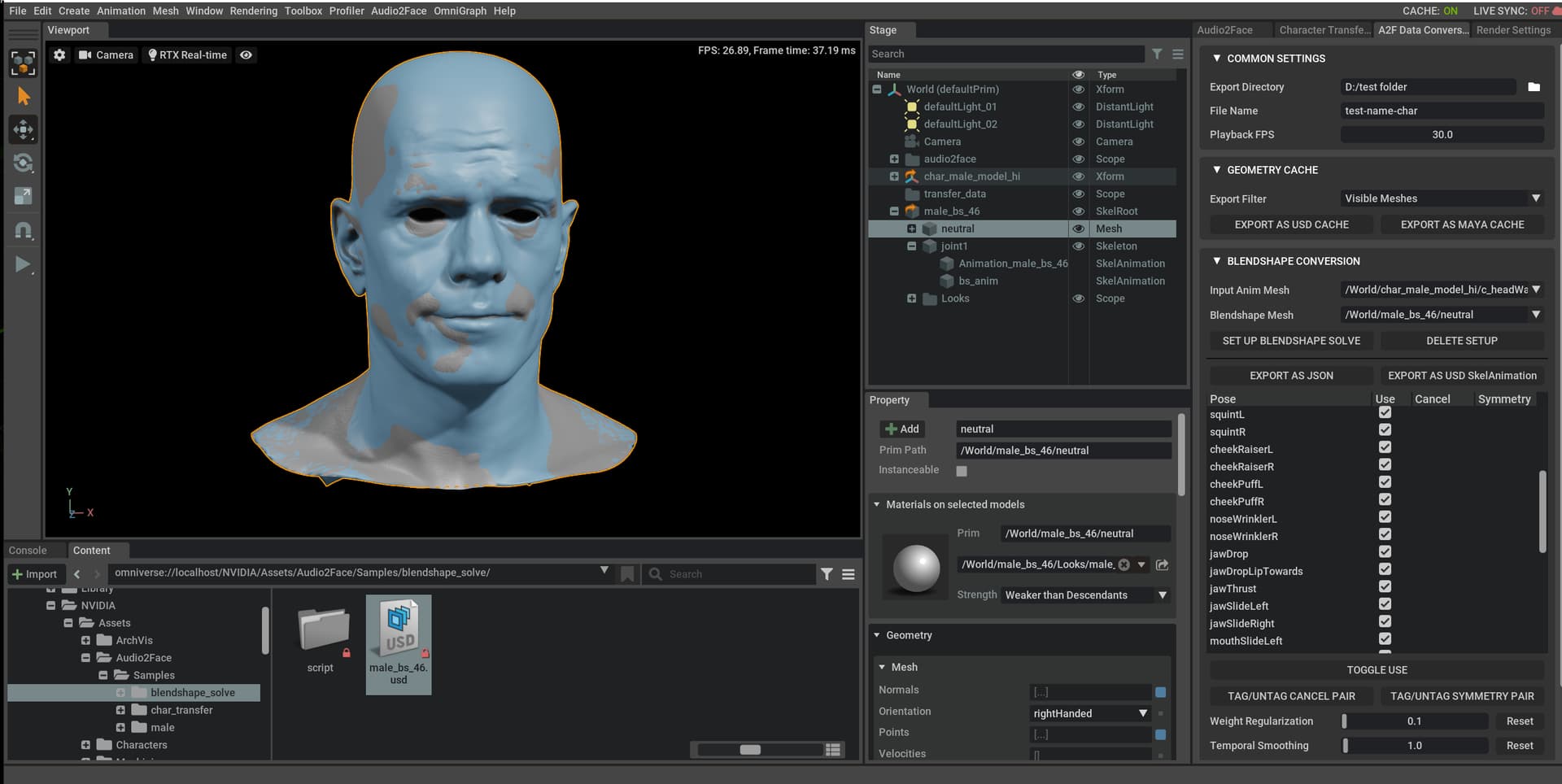Open viewport settings gear icon
1562x784 pixels.
pos(59,55)
